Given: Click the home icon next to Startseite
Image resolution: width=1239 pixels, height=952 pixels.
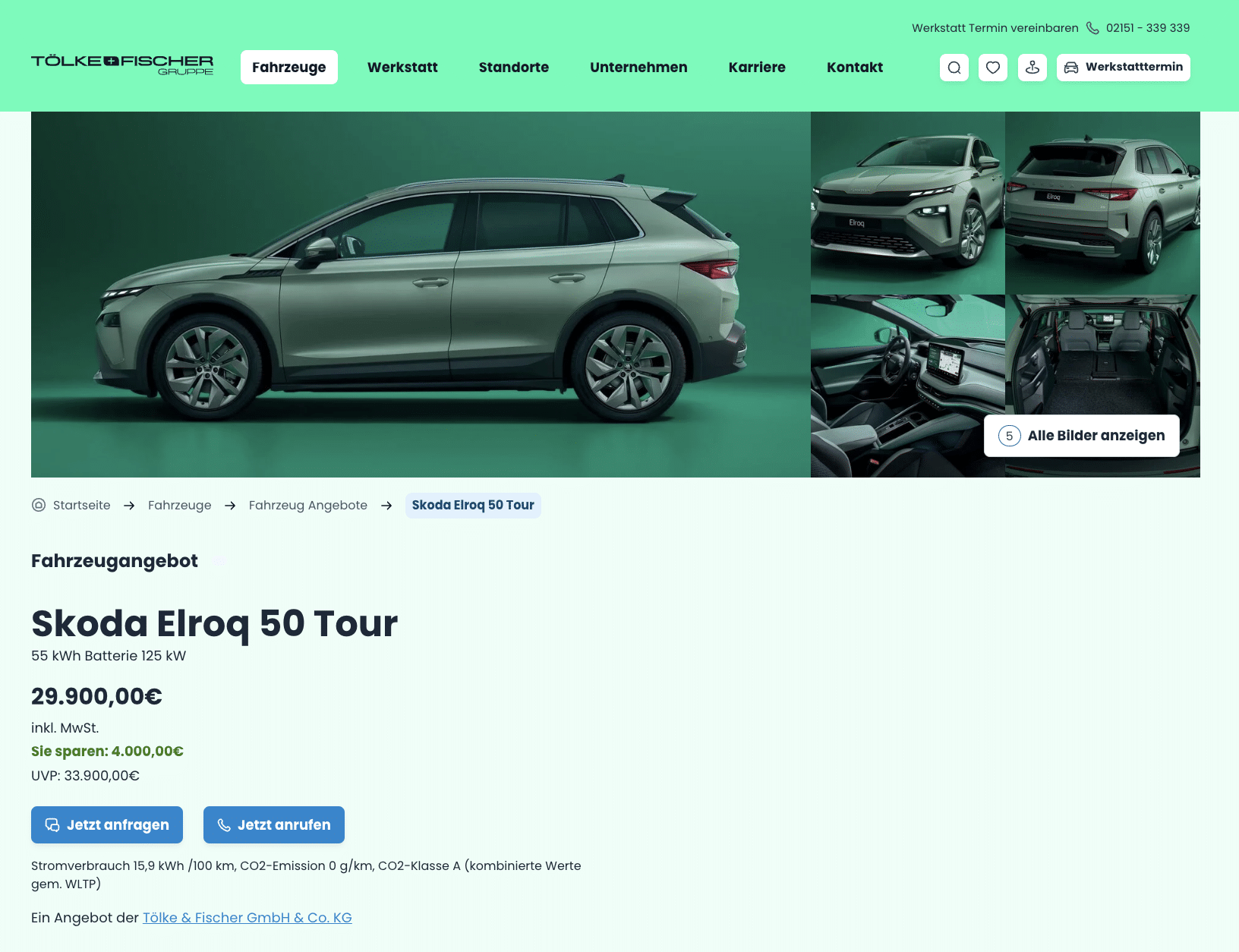Looking at the screenshot, I should click(39, 505).
